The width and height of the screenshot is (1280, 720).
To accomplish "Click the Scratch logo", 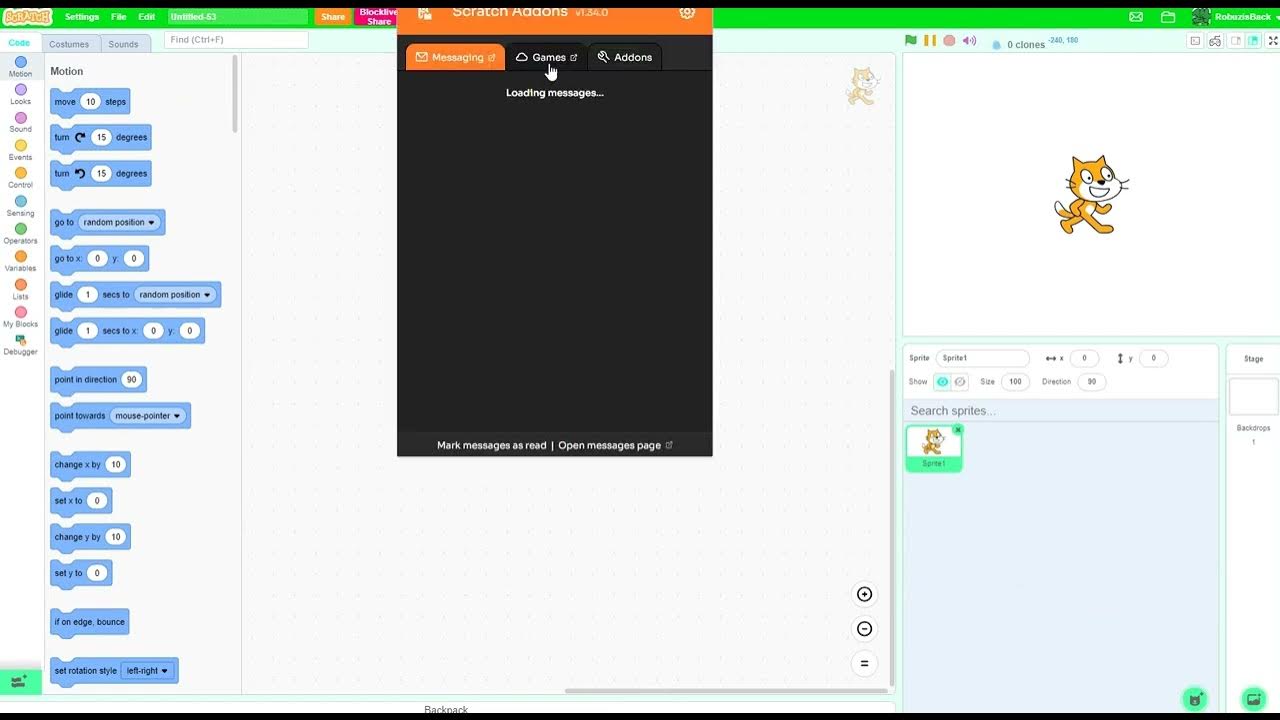I will point(27,17).
